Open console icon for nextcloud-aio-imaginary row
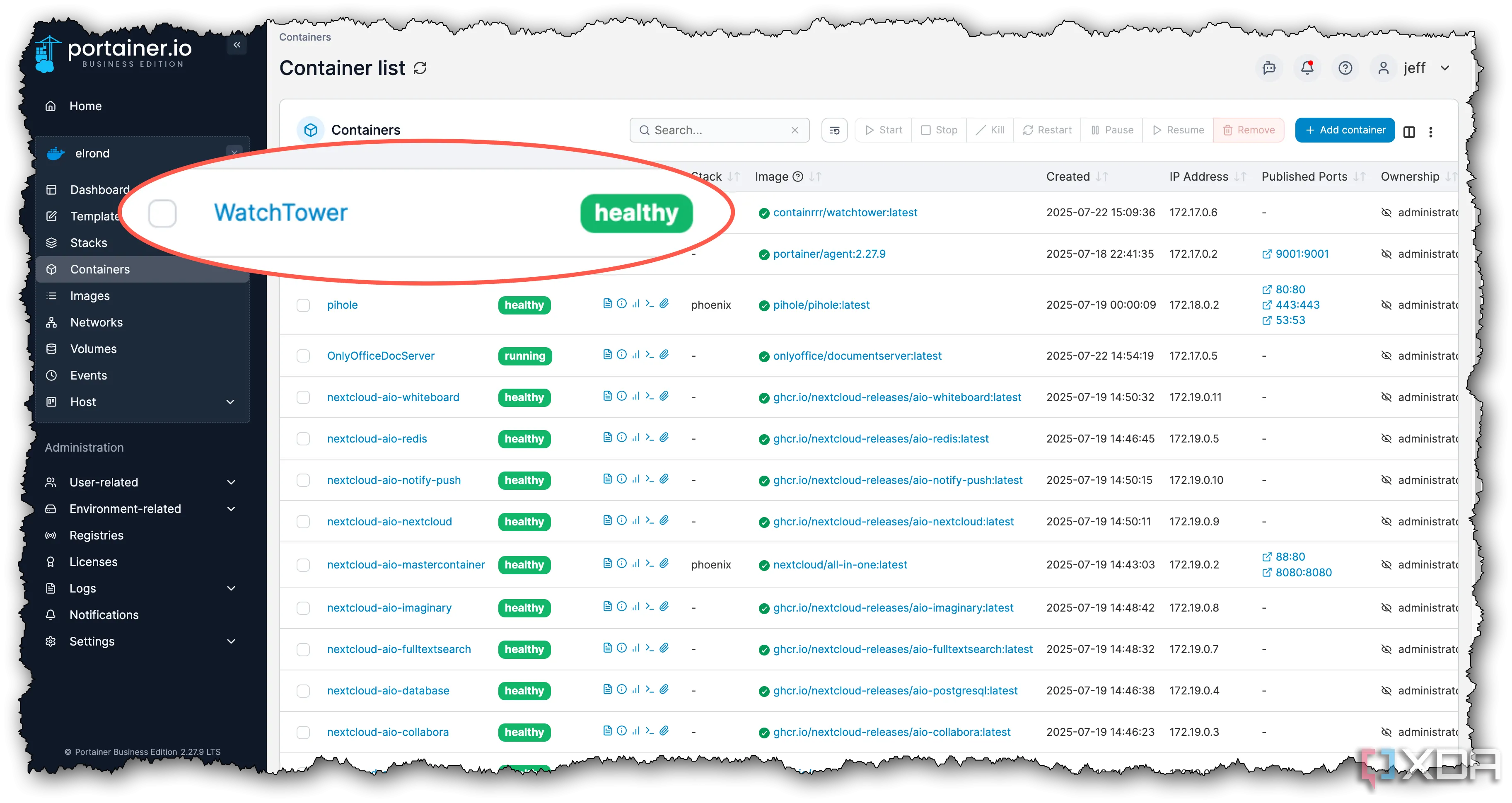 click(650, 606)
